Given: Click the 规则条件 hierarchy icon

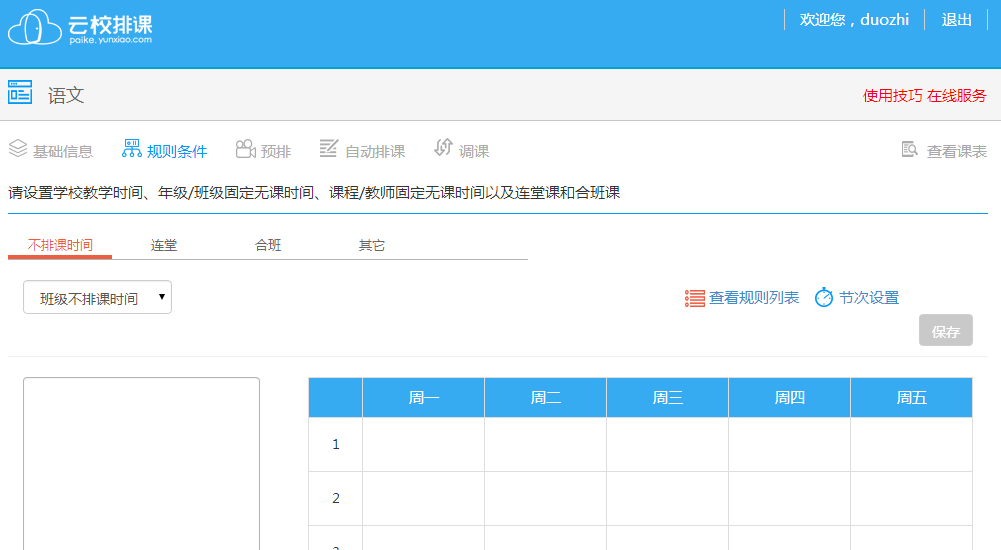Looking at the screenshot, I should click(131, 149).
